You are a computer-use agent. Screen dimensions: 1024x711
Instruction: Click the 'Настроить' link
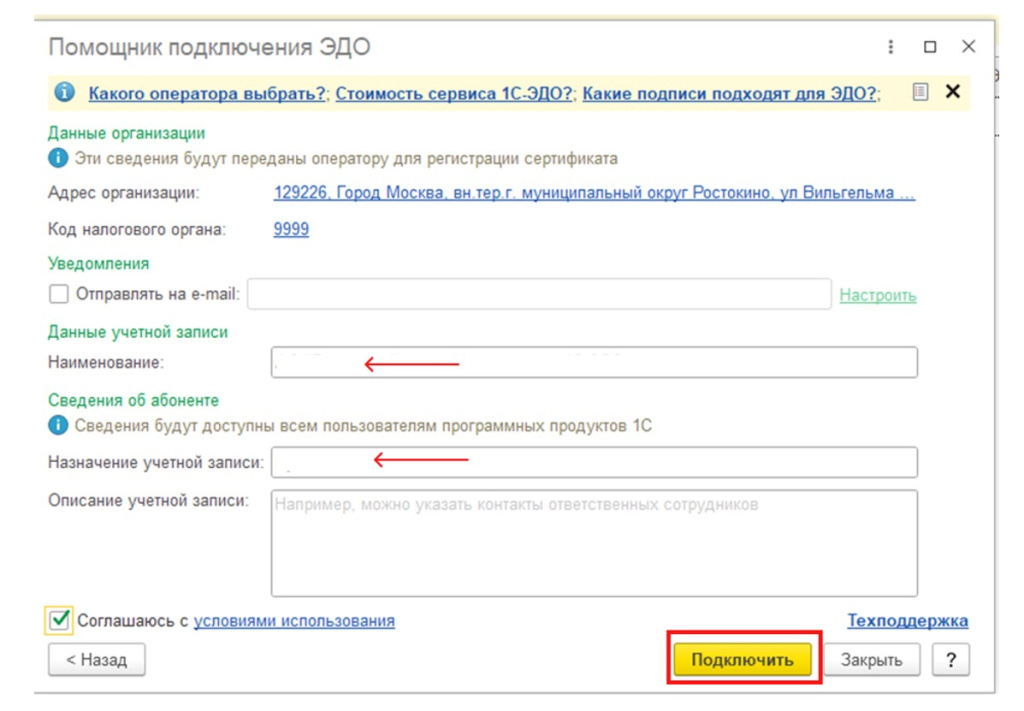pos(878,295)
